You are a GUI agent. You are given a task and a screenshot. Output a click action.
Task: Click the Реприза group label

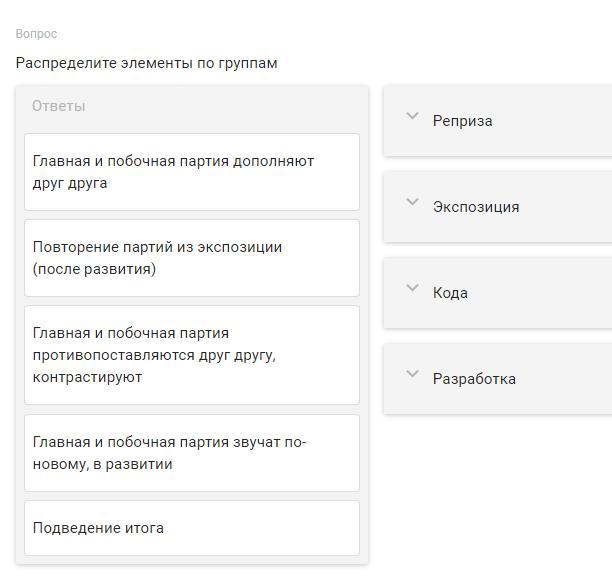coord(463,121)
